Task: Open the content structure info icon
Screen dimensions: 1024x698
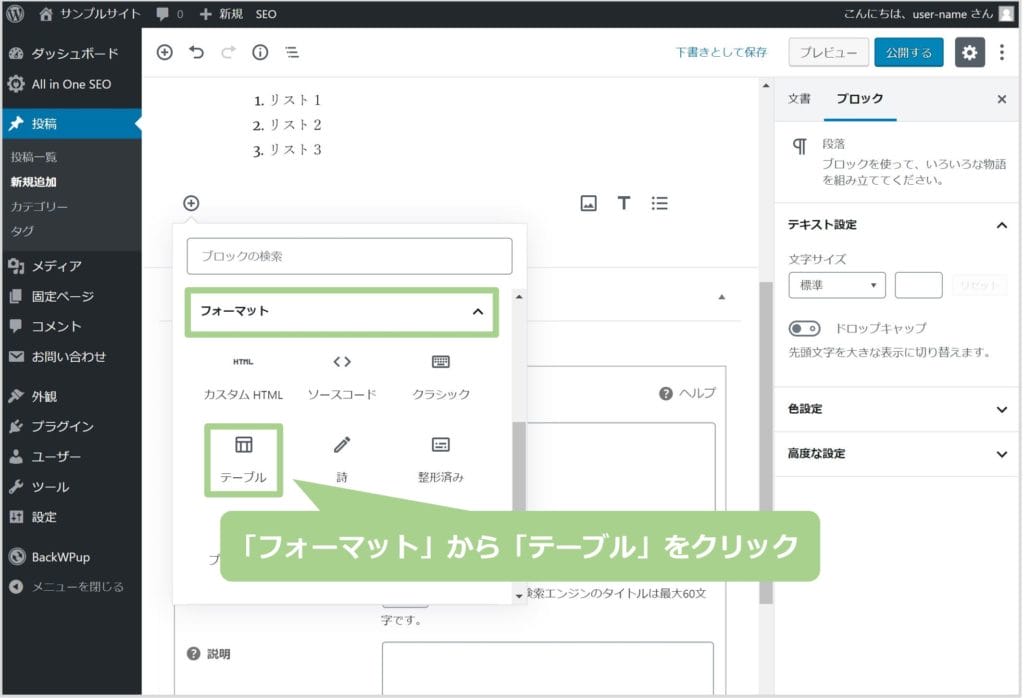Action: click(260, 53)
